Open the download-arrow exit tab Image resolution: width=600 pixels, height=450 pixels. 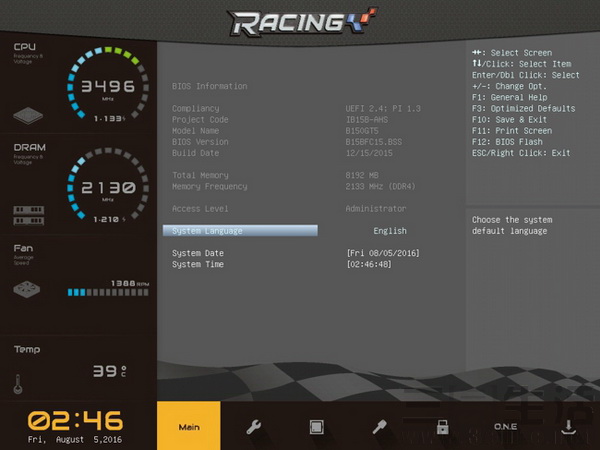tap(569, 427)
